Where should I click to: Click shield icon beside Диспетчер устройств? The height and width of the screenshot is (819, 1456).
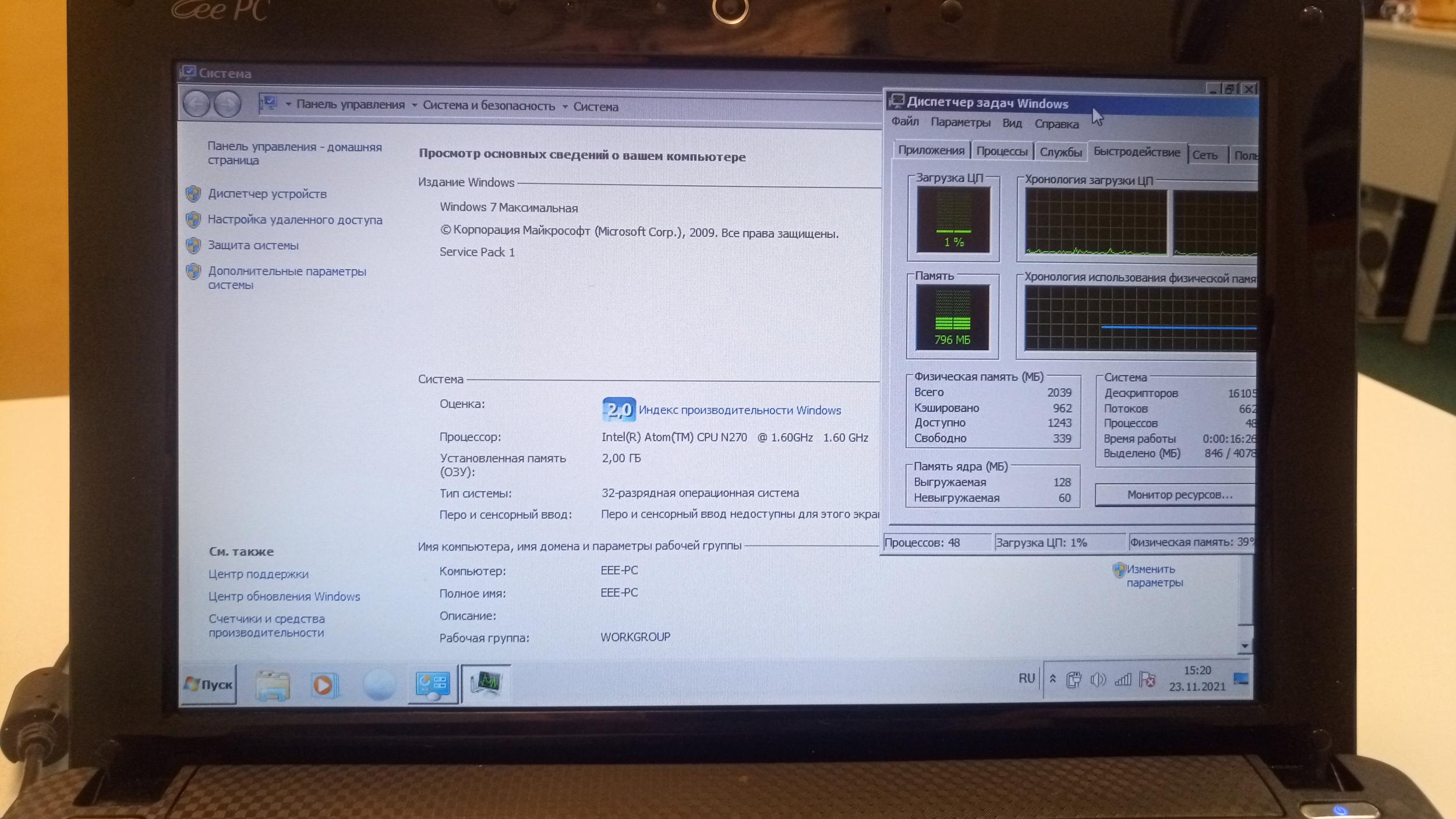point(193,193)
